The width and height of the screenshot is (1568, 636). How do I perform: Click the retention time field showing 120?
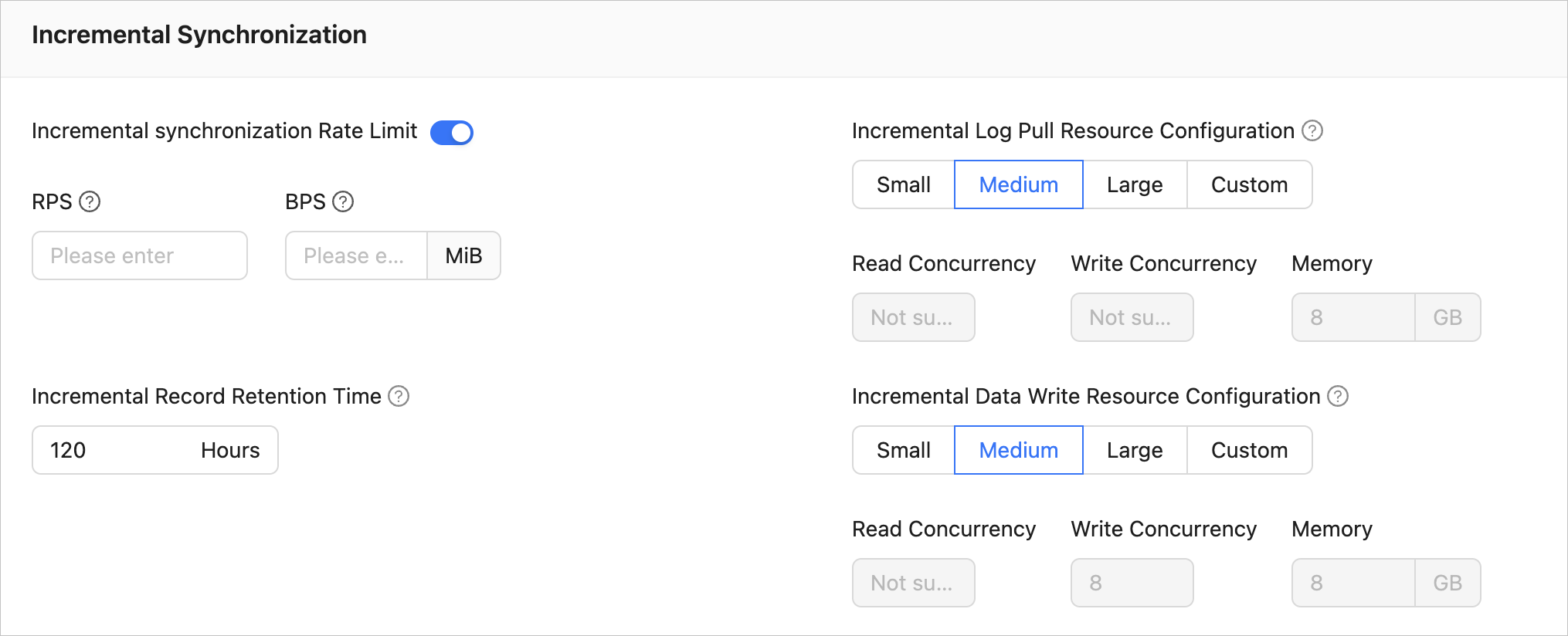(x=108, y=450)
